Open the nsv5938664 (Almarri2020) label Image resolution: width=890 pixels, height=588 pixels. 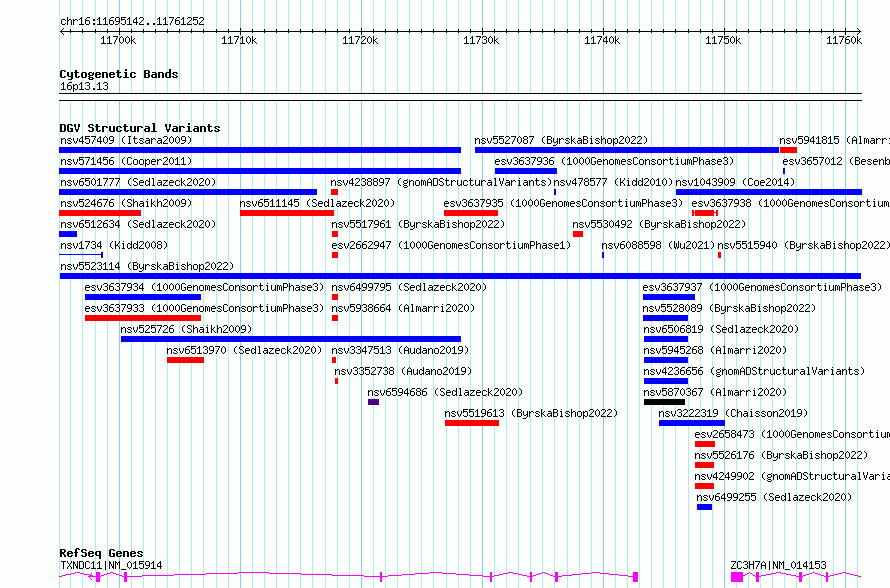click(x=403, y=308)
